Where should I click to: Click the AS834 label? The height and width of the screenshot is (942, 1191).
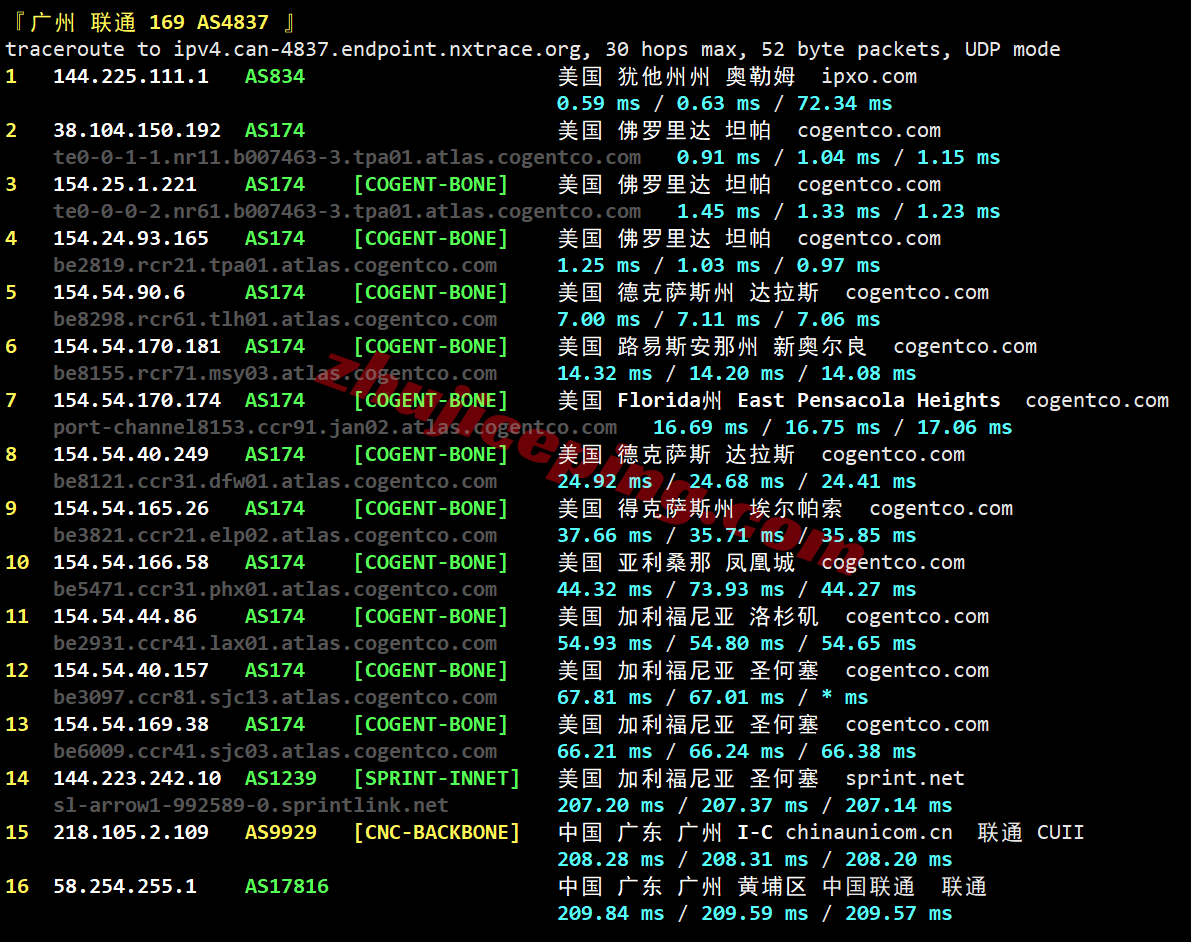(274, 76)
